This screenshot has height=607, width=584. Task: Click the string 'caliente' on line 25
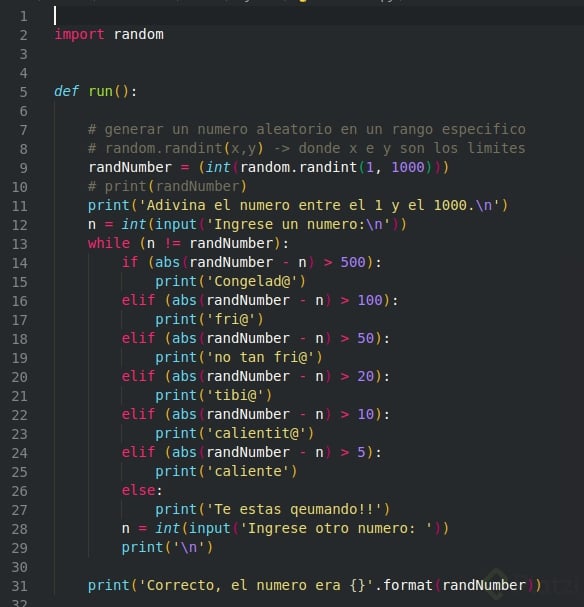click(x=248, y=471)
